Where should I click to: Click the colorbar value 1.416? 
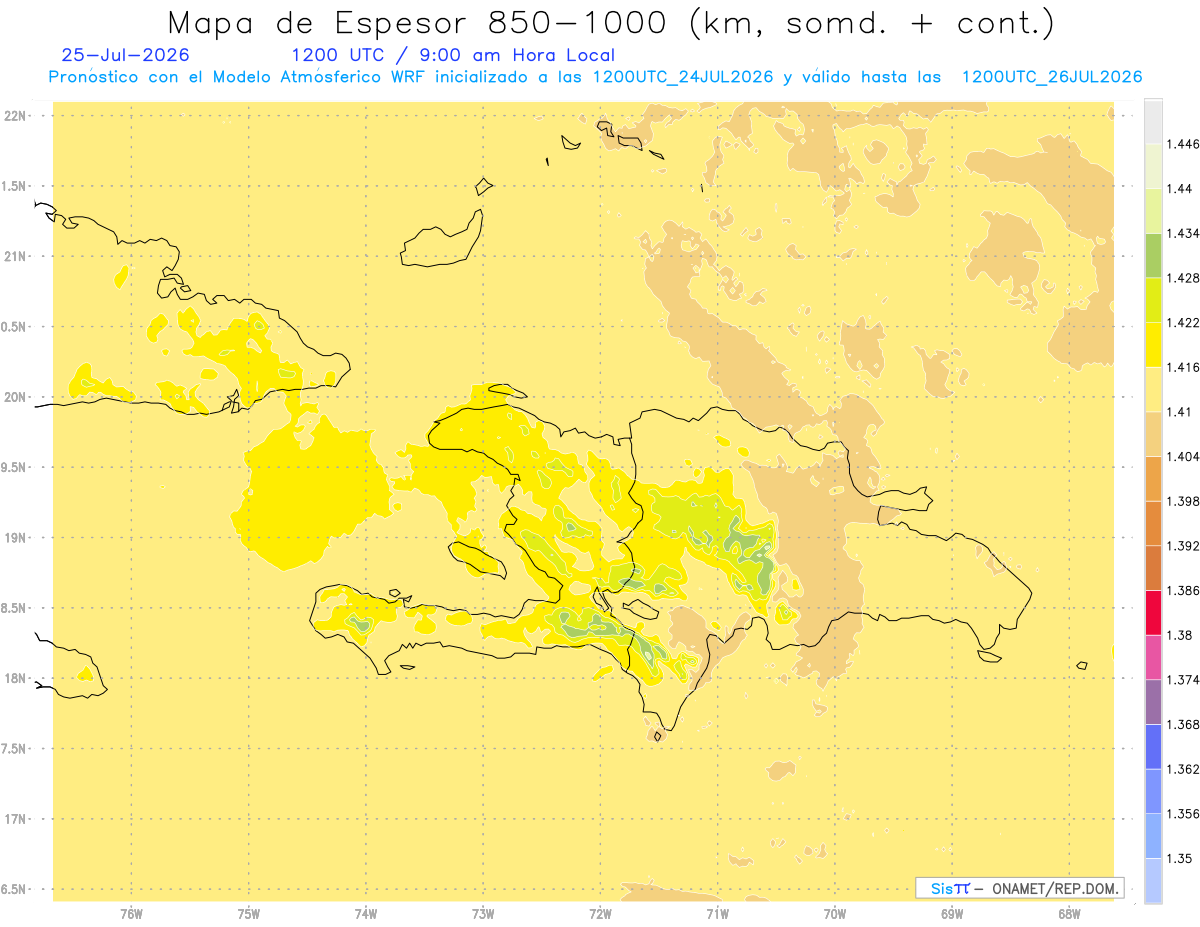1185,367
